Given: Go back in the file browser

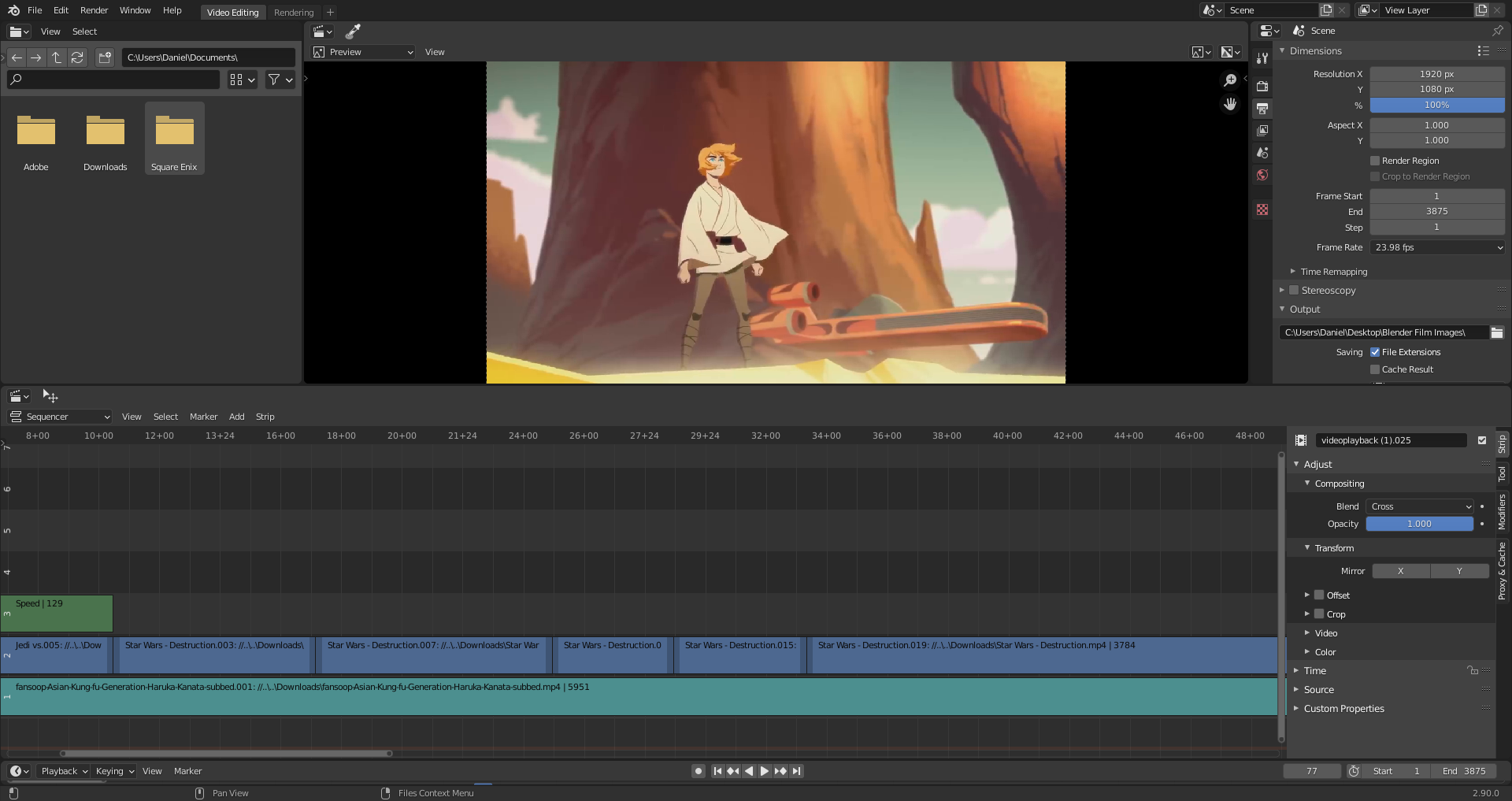Looking at the screenshot, I should (x=17, y=57).
